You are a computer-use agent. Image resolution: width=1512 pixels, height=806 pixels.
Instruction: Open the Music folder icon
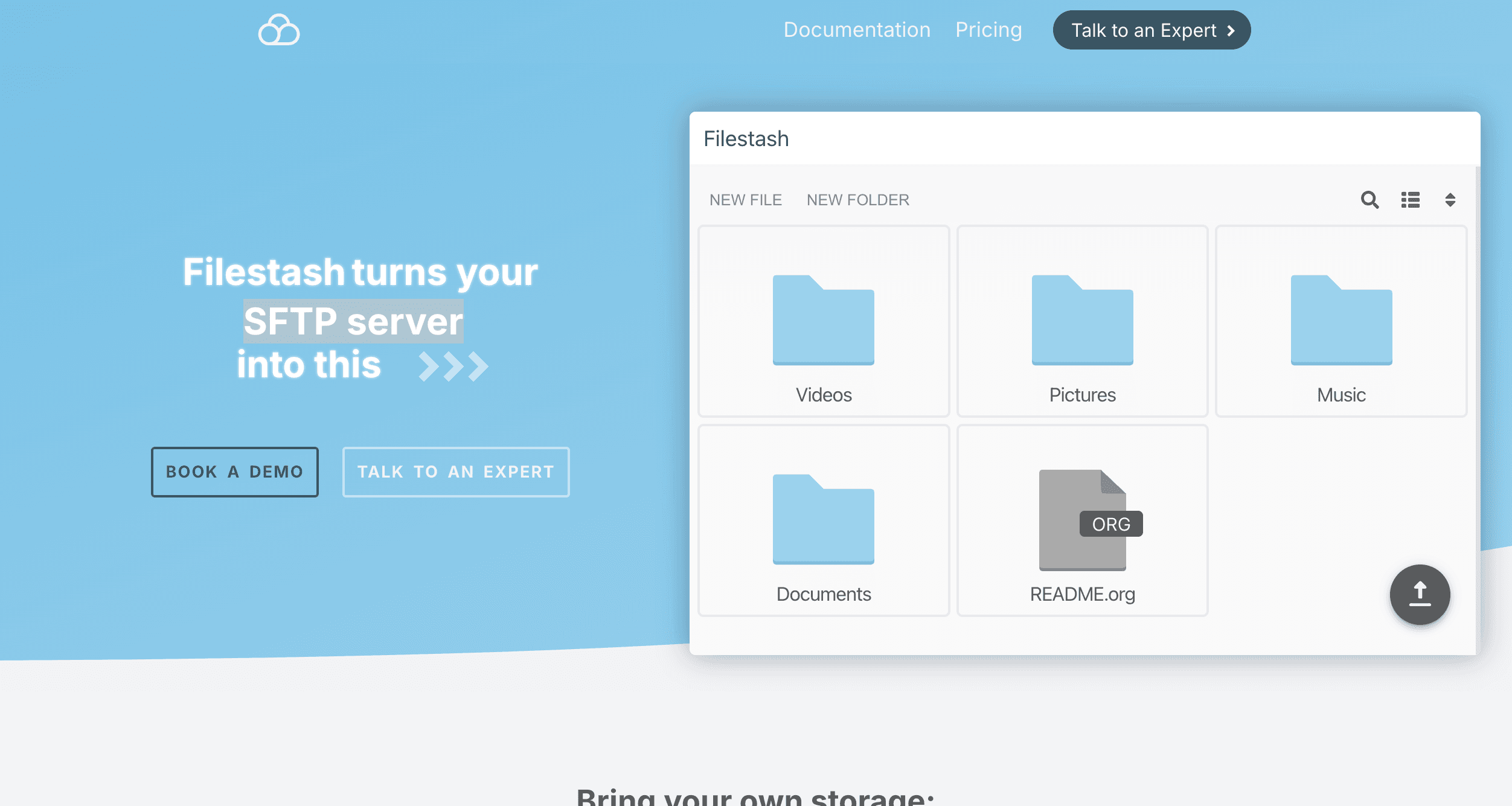pos(1341,320)
